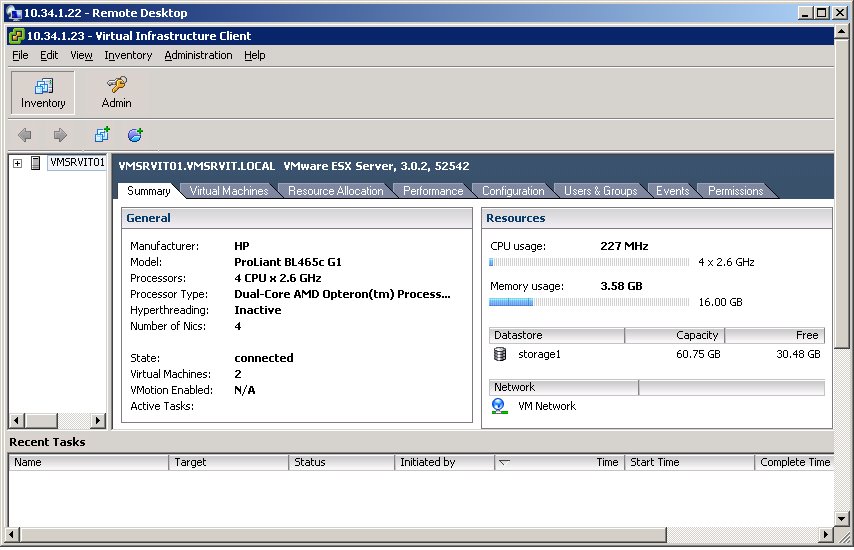Screen dimensions: 854x550
Task: Switch to the Virtual Machines tab
Action: pos(229,191)
